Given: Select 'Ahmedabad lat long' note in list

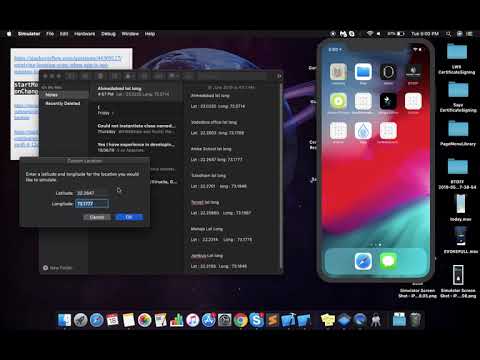Looking at the screenshot, I should 136,91.
